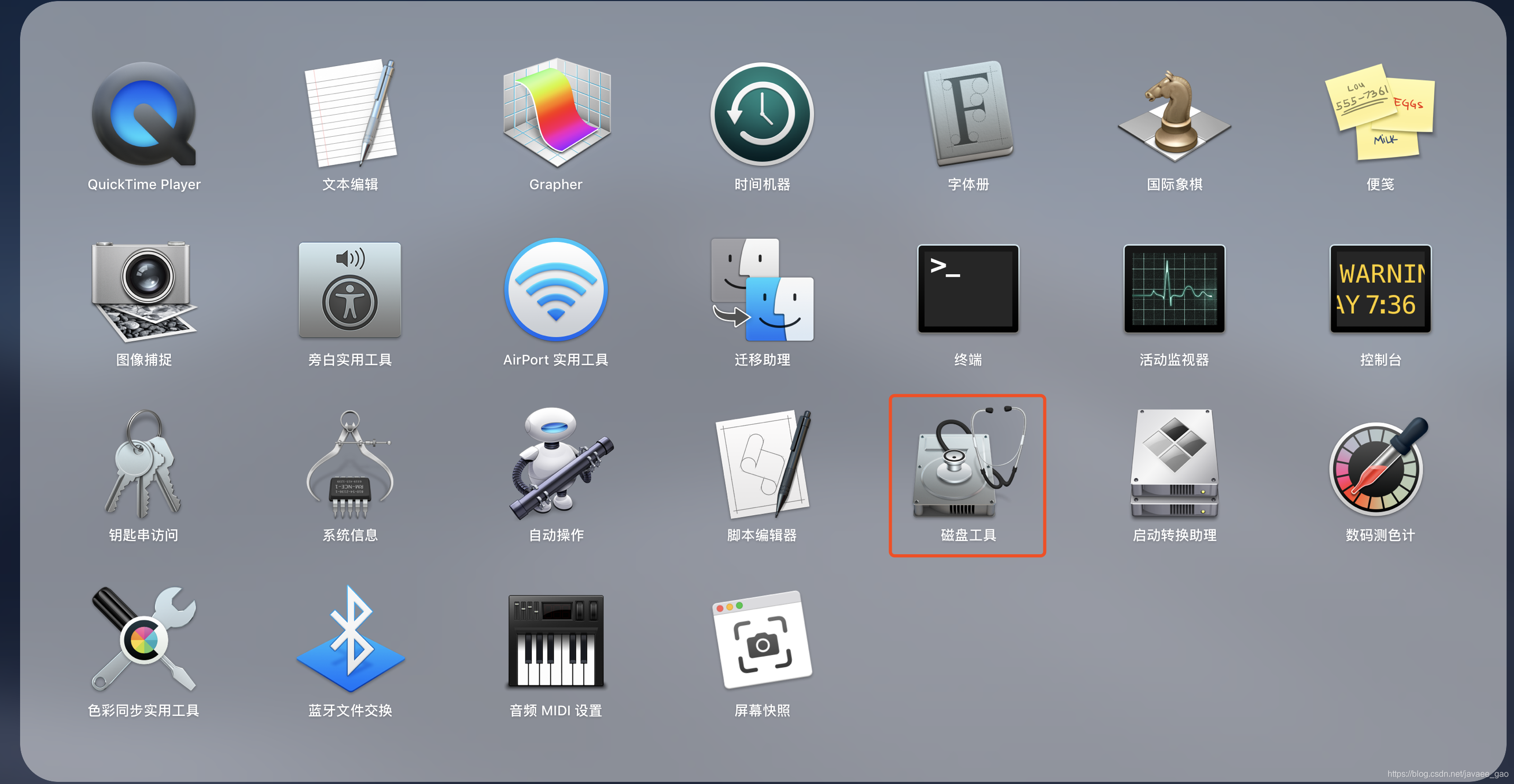Image resolution: width=1514 pixels, height=784 pixels.
Task: Launch AirPort 实用工具
Action: [x=556, y=290]
